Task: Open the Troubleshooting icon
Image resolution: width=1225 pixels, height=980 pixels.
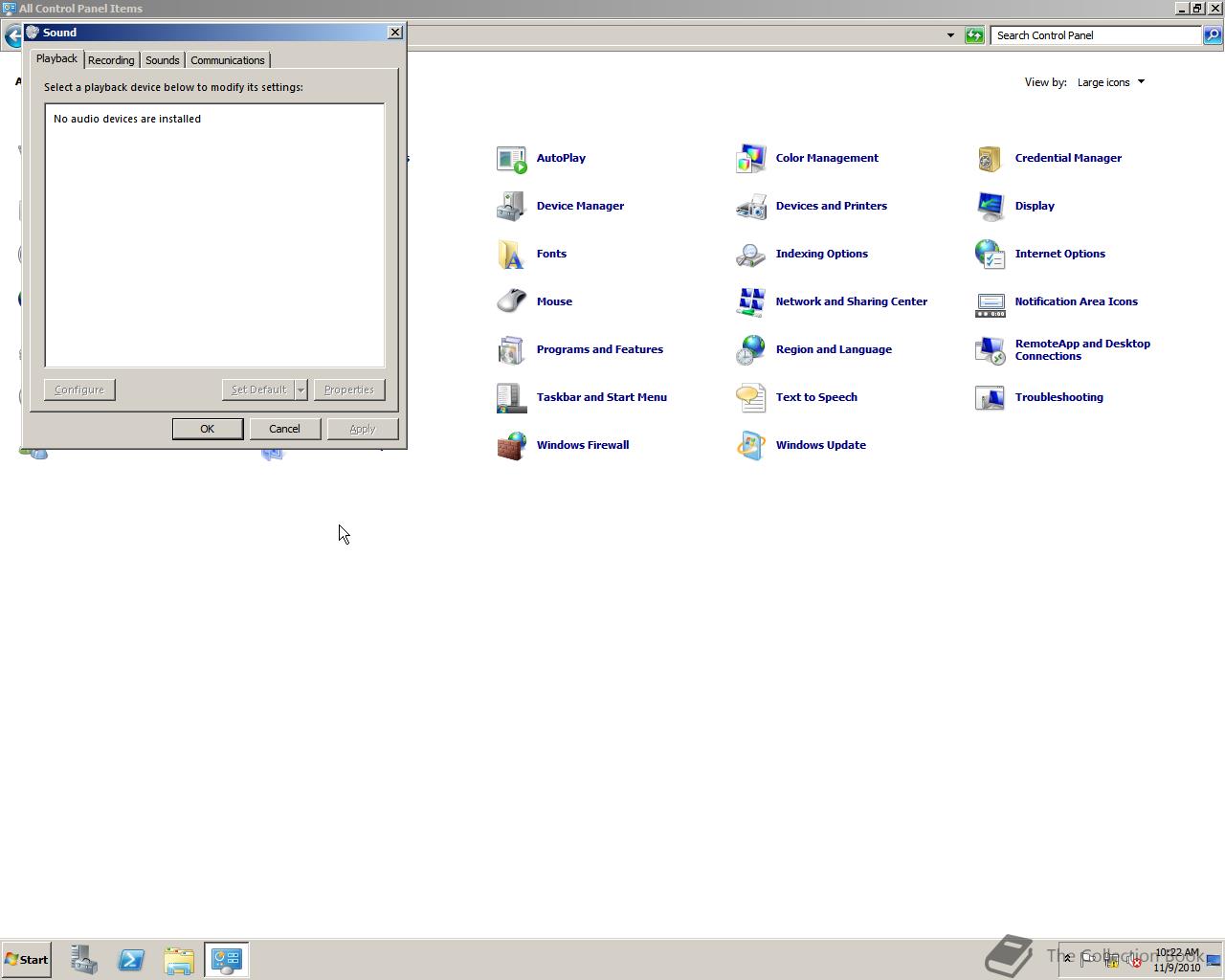Action: click(x=991, y=398)
